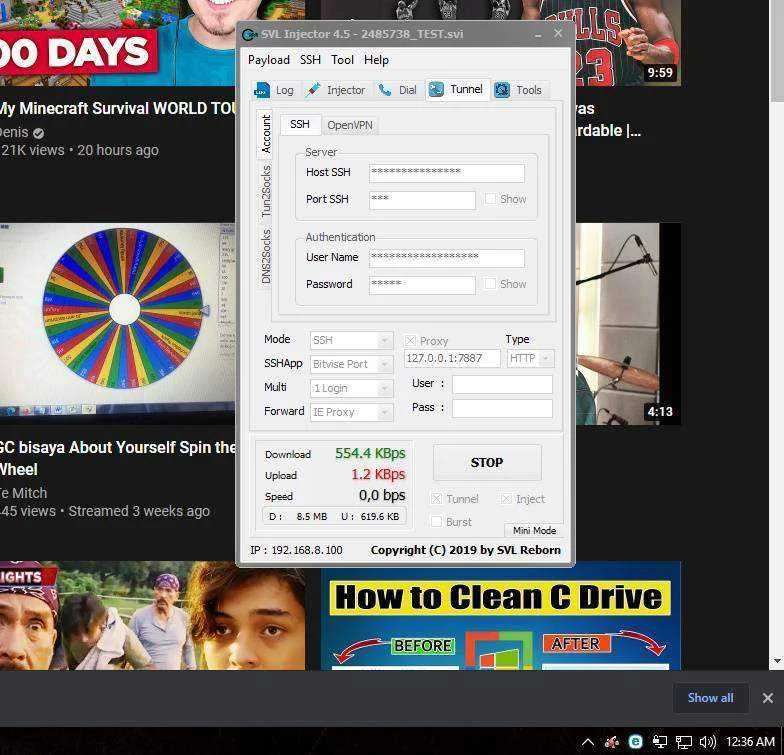Viewport: 784px width, 755px height.
Task: Click the upload speed 1.2 KBps
Action: tap(378, 474)
